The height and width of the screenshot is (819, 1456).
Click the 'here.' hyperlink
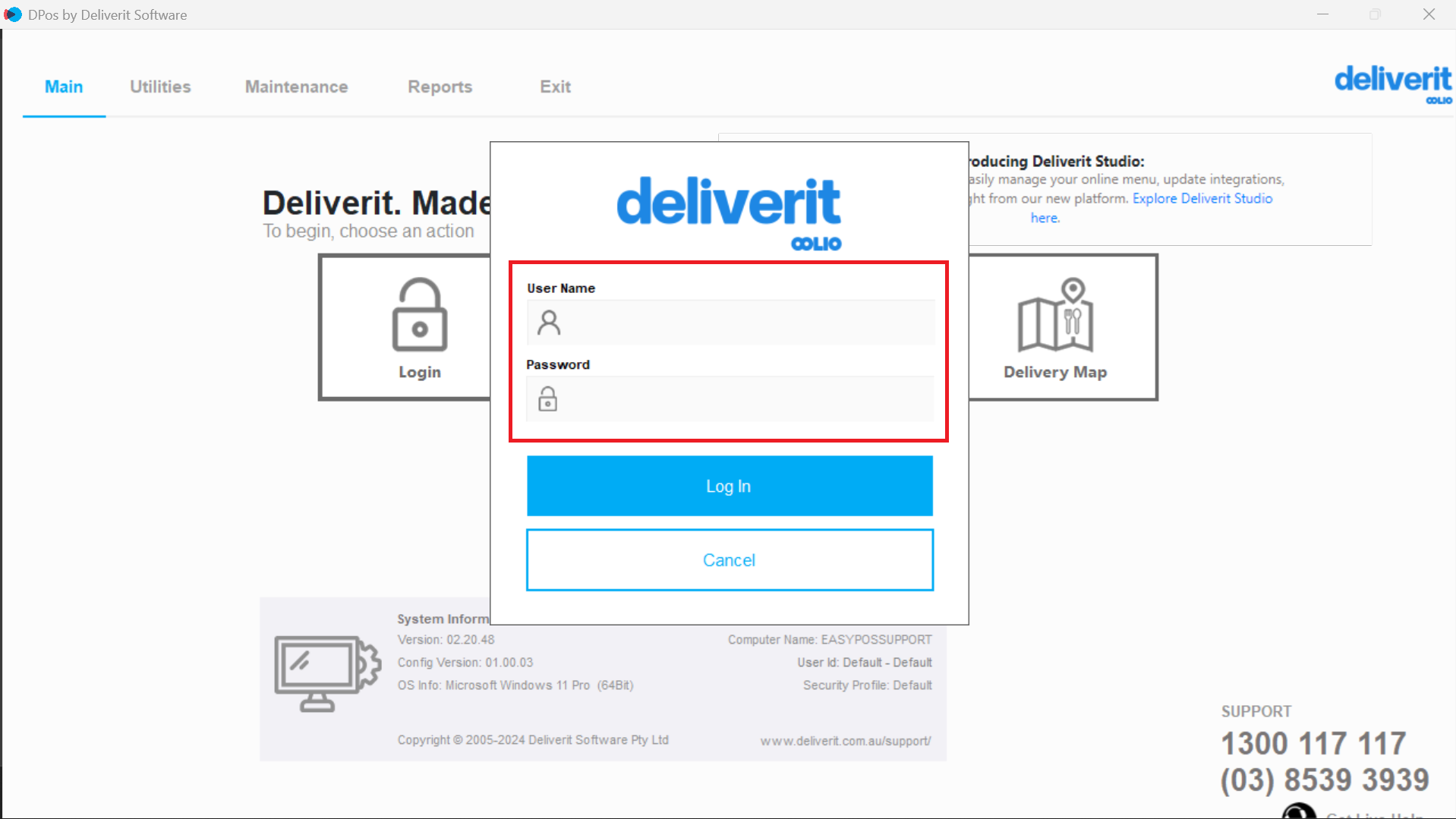(x=1045, y=218)
